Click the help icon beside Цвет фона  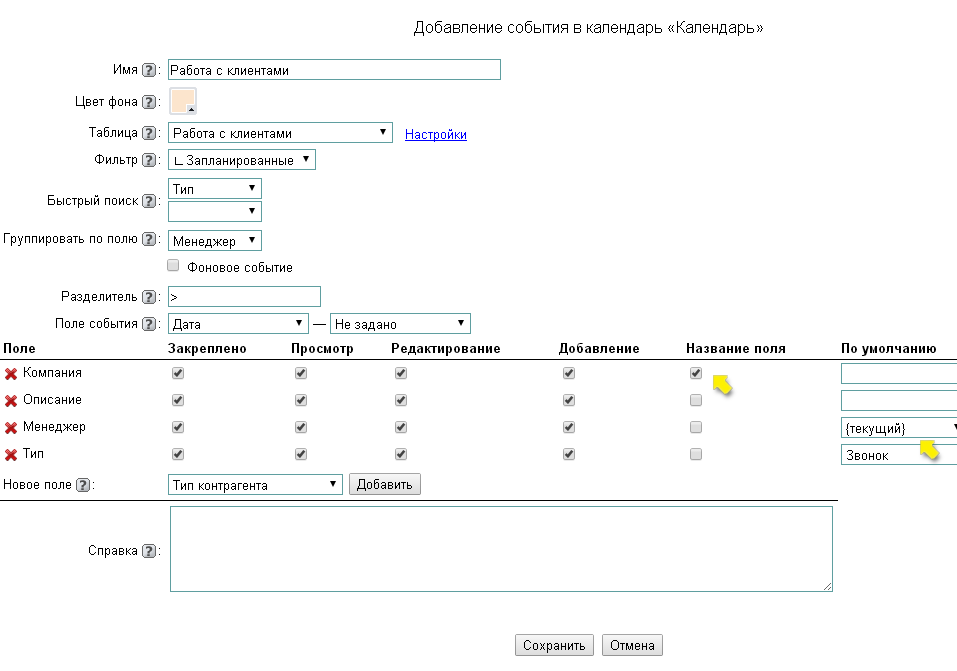coord(149,102)
